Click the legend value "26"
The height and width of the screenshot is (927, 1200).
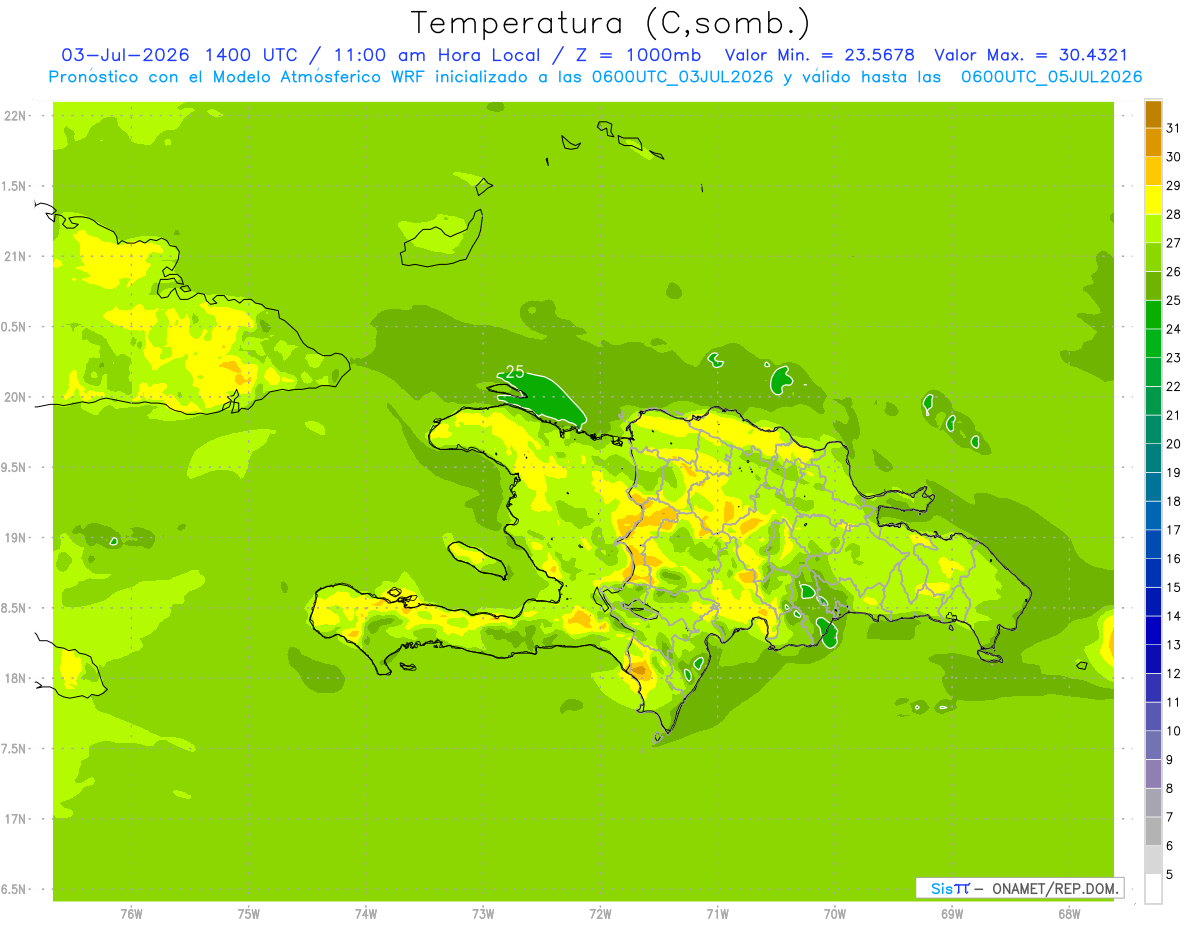click(1174, 271)
